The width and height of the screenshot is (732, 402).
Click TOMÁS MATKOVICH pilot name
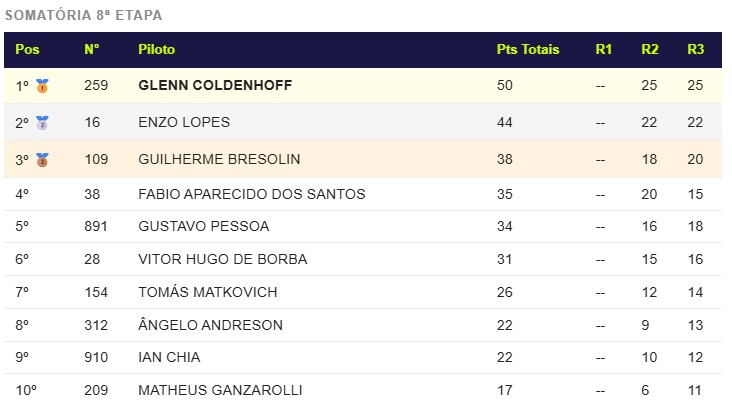[x=208, y=292]
